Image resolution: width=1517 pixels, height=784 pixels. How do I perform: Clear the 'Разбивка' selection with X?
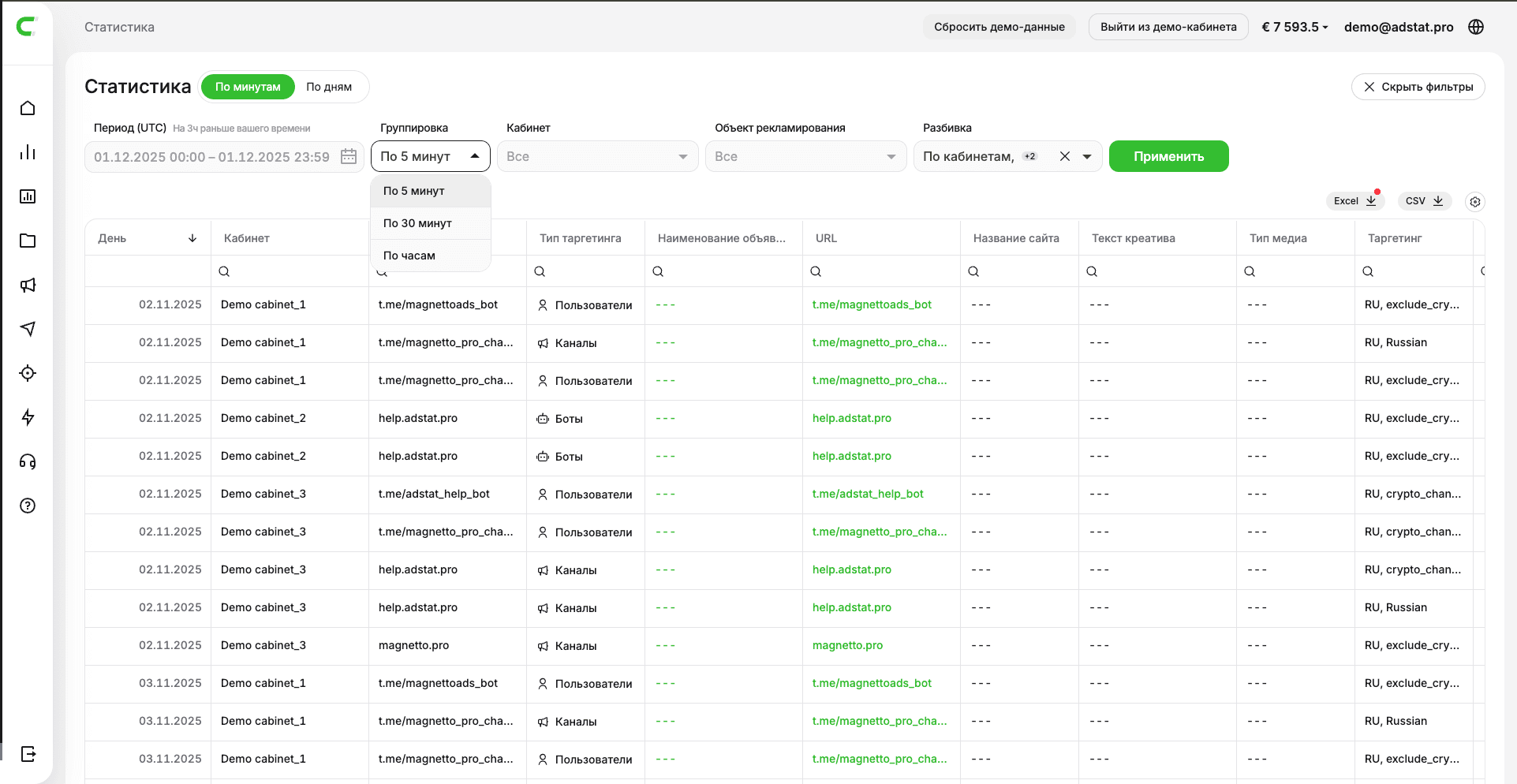click(1064, 156)
